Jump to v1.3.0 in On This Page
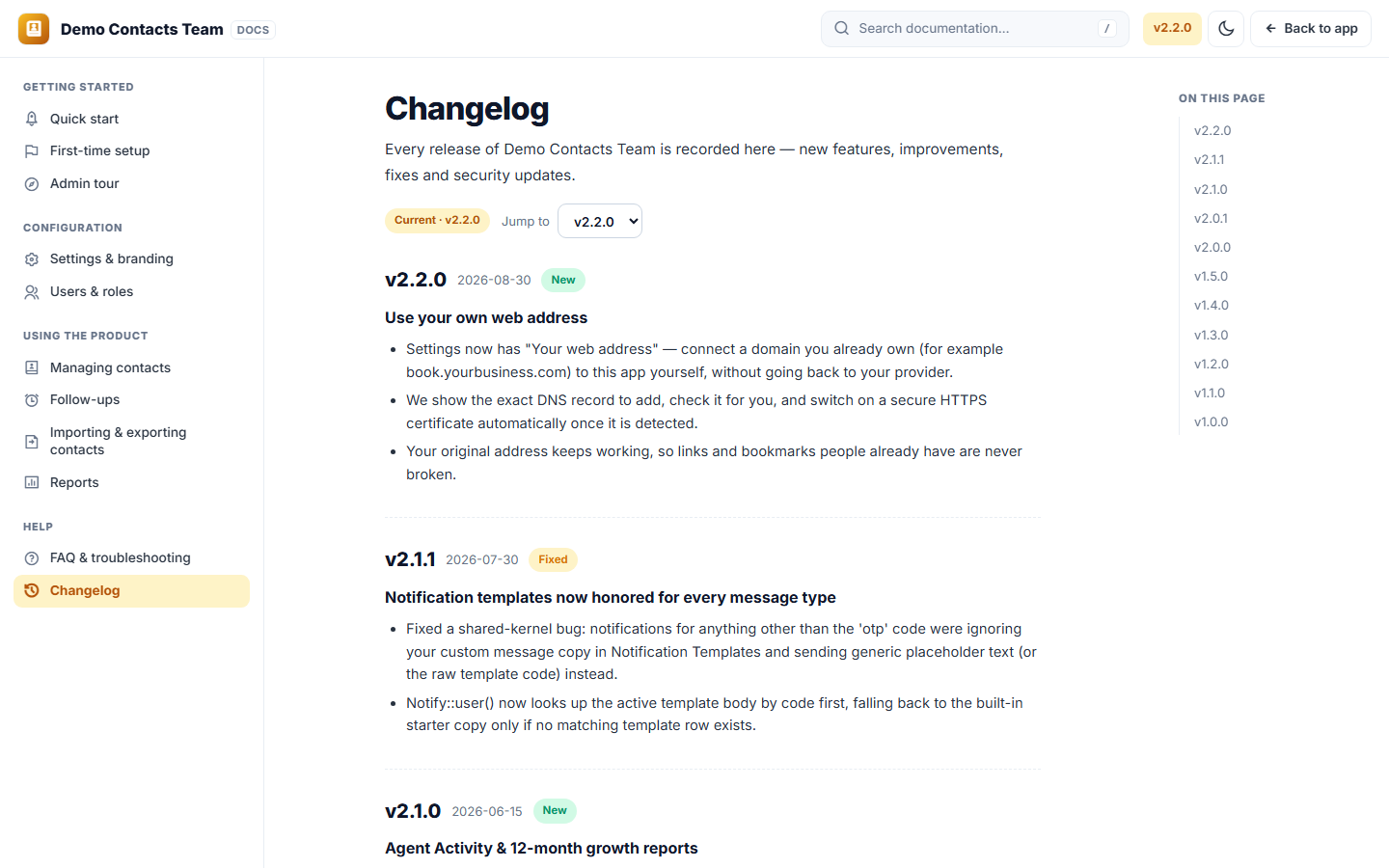Viewport: 1389px width, 868px height. click(x=1211, y=336)
